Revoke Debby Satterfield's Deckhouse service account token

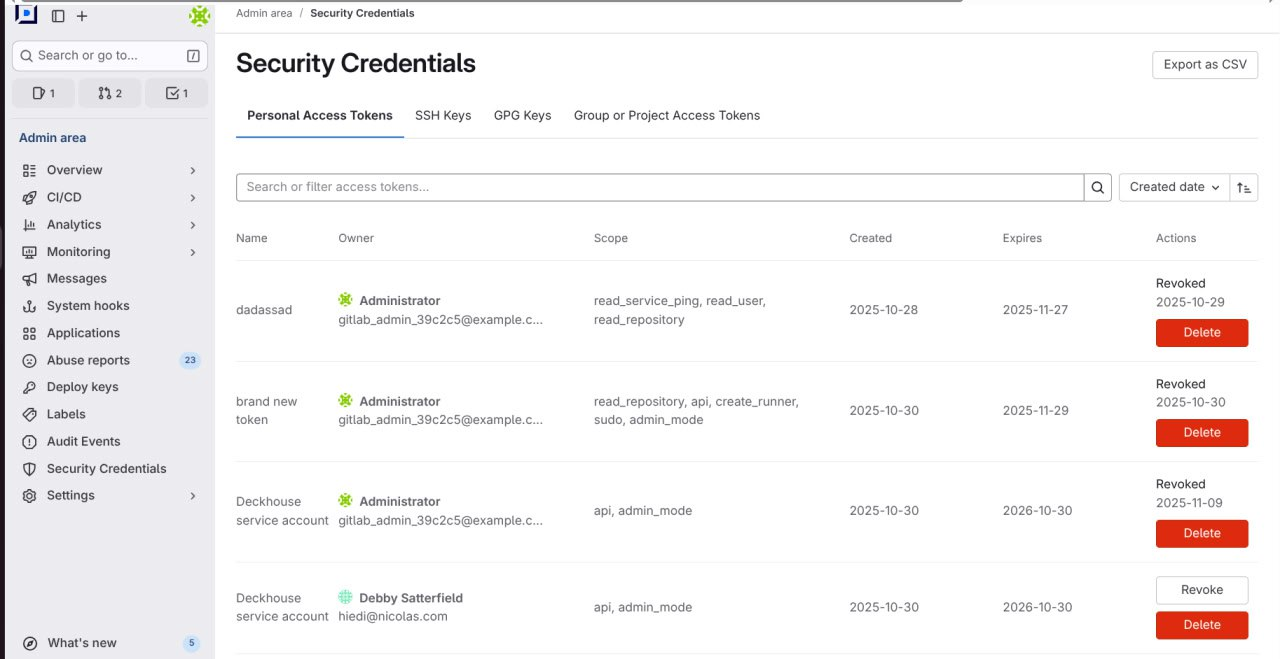[1201, 590]
